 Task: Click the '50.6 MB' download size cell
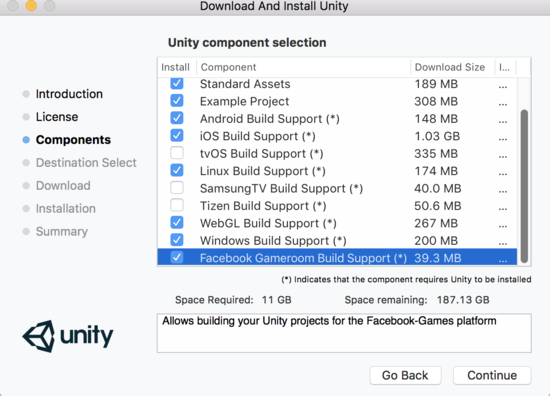(x=438, y=206)
